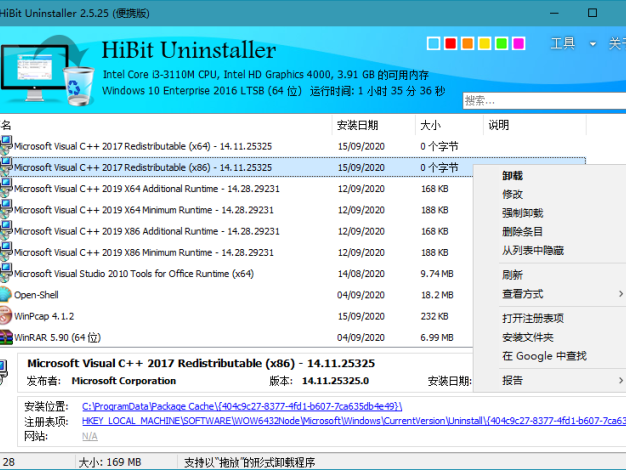The height and width of the screenshot is (470, 626).
Task: Maximize the HiBit Uninstaller window
Action: click(x=592, y=13)
